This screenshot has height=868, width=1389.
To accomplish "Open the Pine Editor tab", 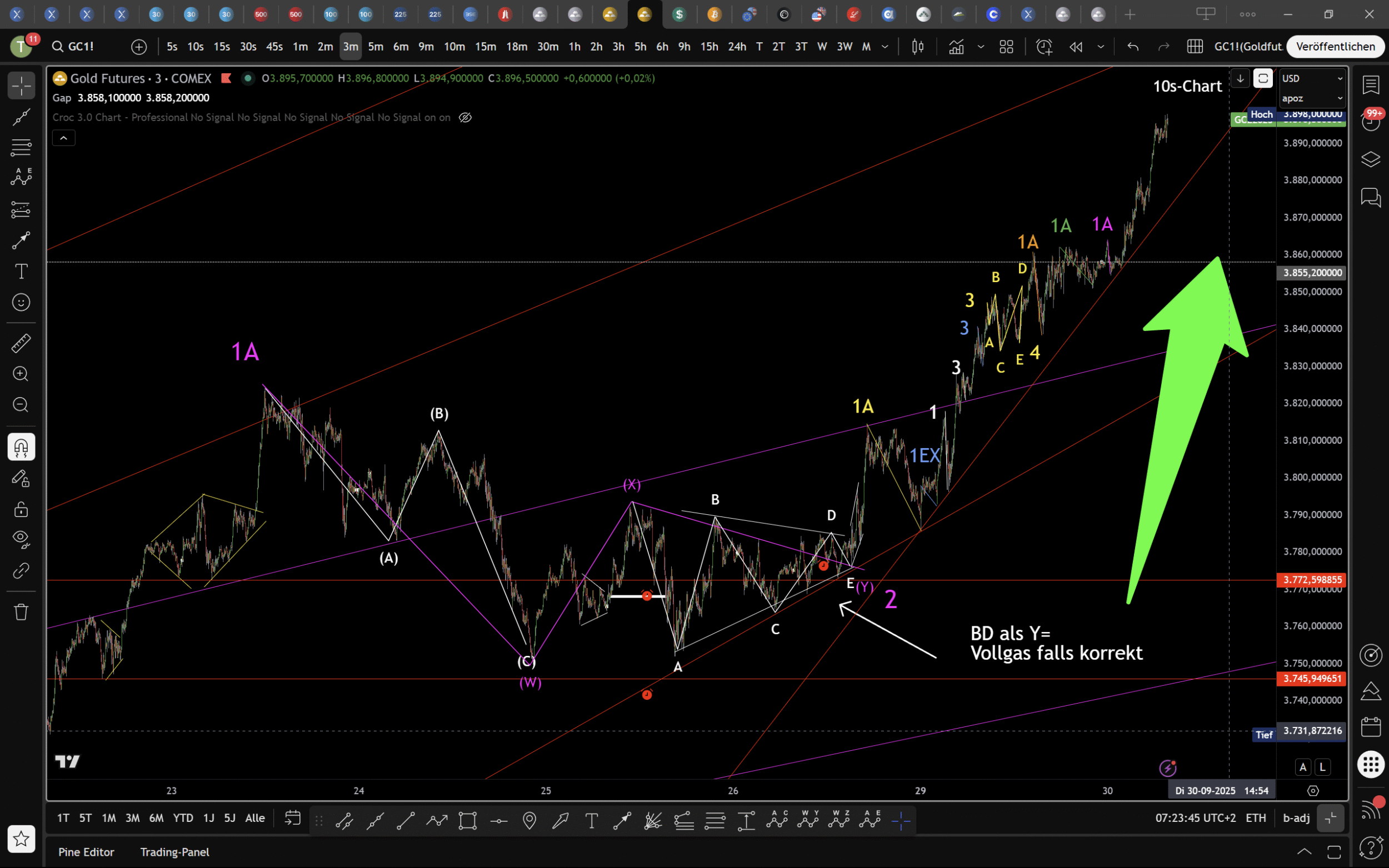I will tap(86, 852).
